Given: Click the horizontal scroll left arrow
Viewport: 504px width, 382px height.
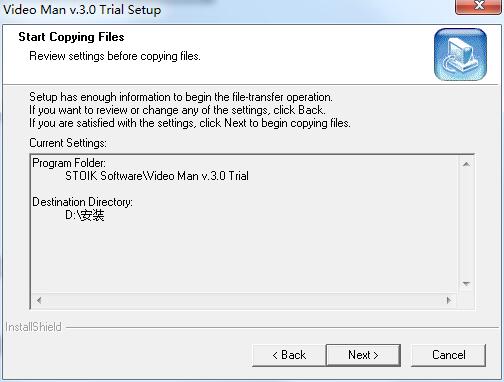Looking at the screenshot, I should [39, 300].
